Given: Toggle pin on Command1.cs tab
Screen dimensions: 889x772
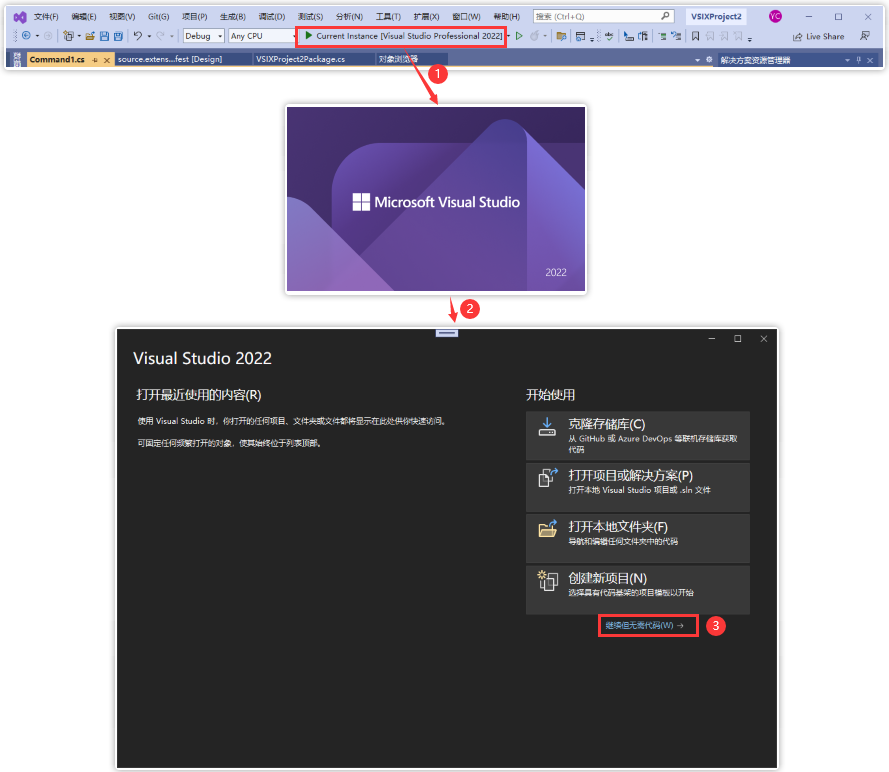Looking at the screenshot, I should tap(95, 60).
